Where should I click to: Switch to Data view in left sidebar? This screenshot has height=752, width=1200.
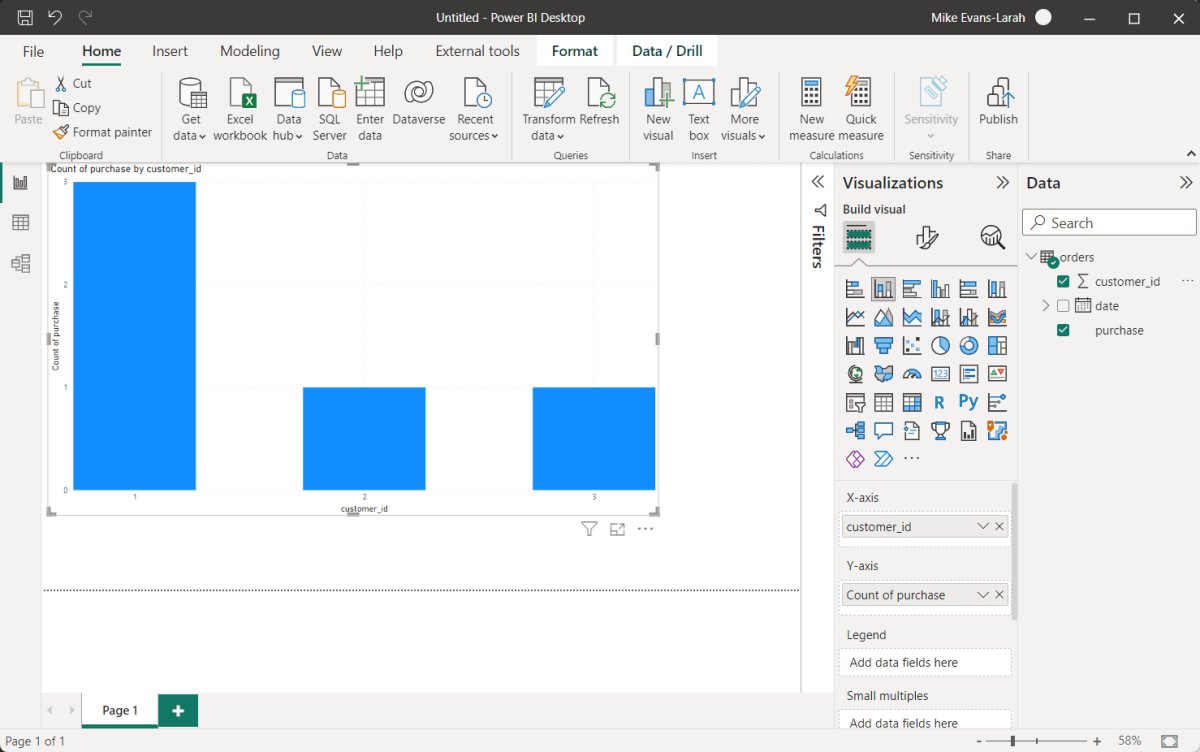20,222
